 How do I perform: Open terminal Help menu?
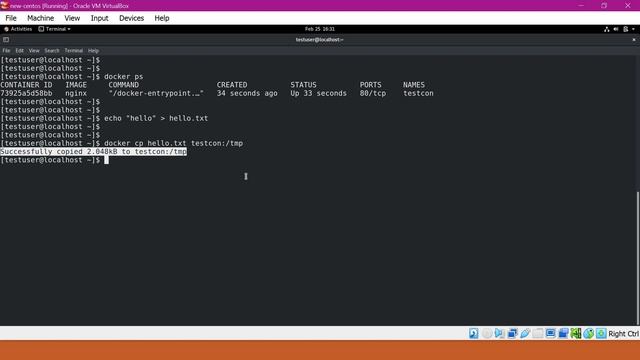tap(93, 51)
